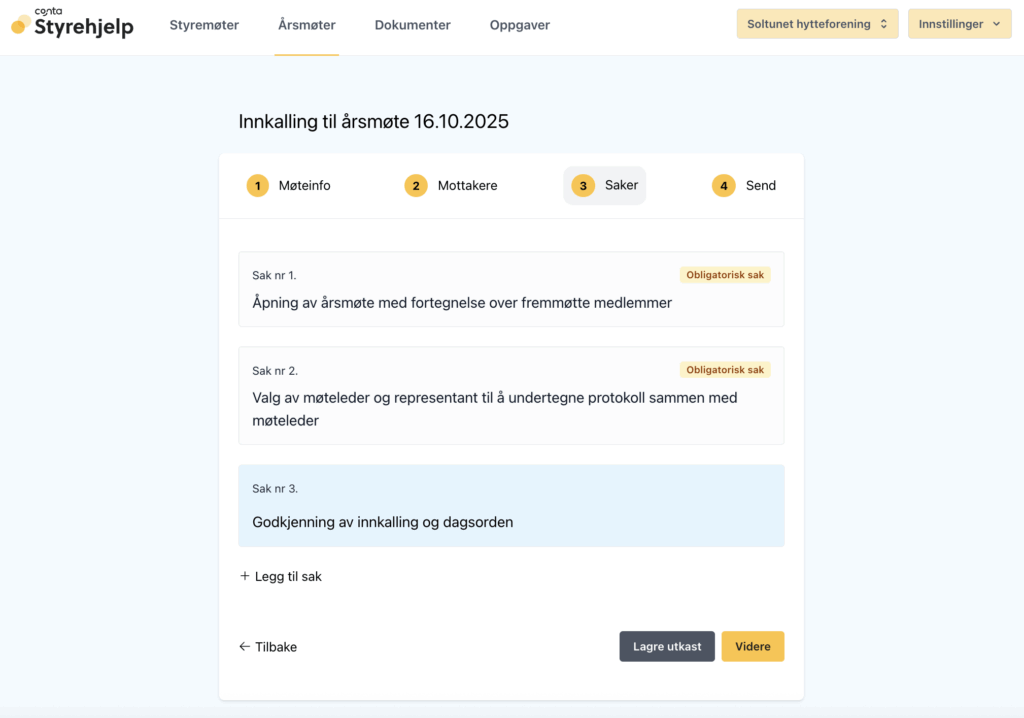Image resolution: width=1024 pixels, height=718 pixels.
Task: Open the Soltunet hytteforening organization selector
Action: [x=817, y=24]
